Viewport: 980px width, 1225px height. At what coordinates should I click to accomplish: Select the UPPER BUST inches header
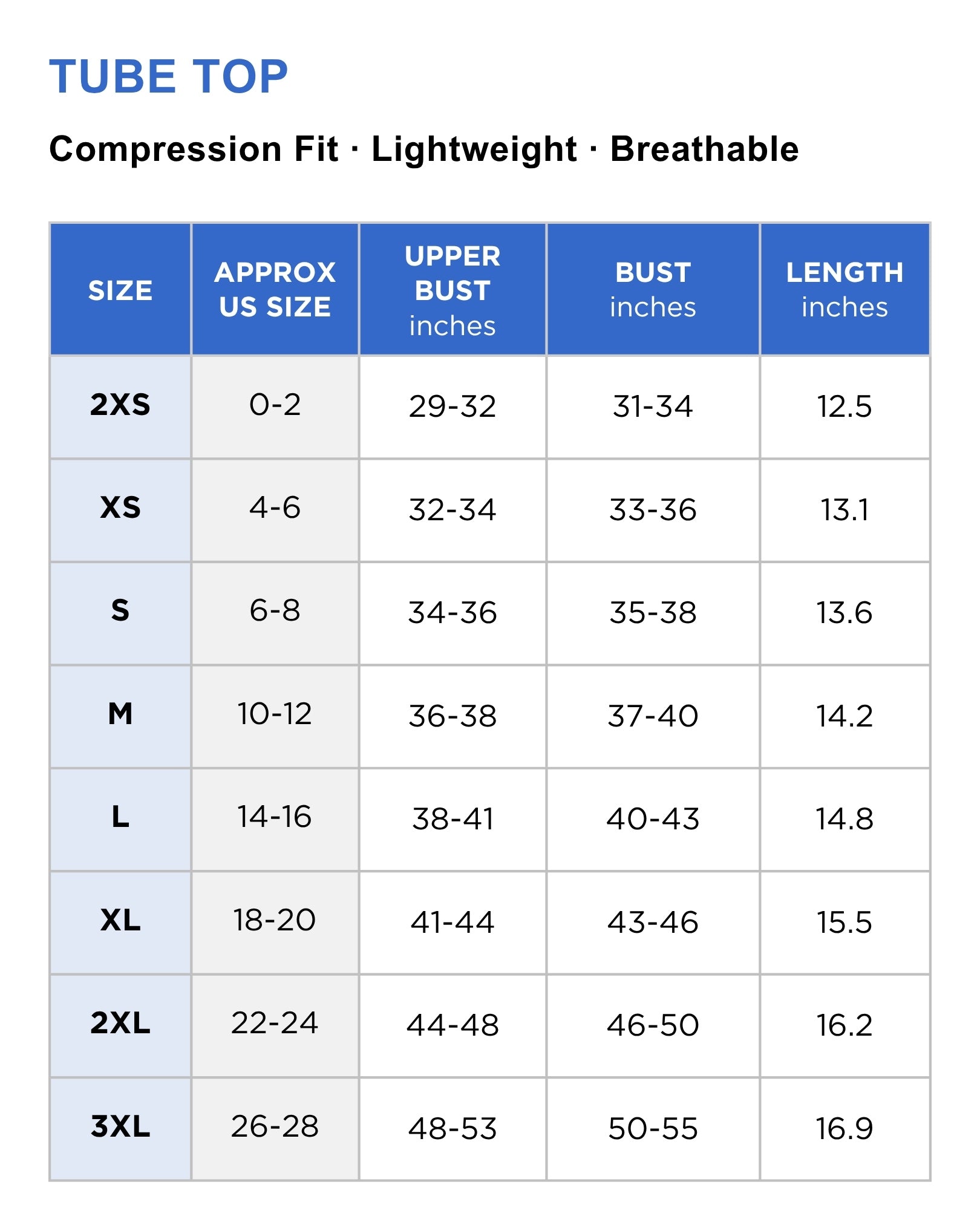[x=452, y=290]
